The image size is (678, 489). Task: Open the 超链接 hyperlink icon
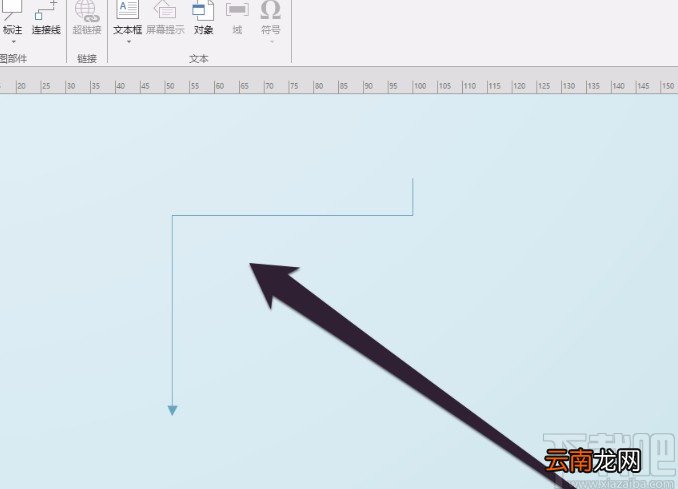click(x=87, y=18)
